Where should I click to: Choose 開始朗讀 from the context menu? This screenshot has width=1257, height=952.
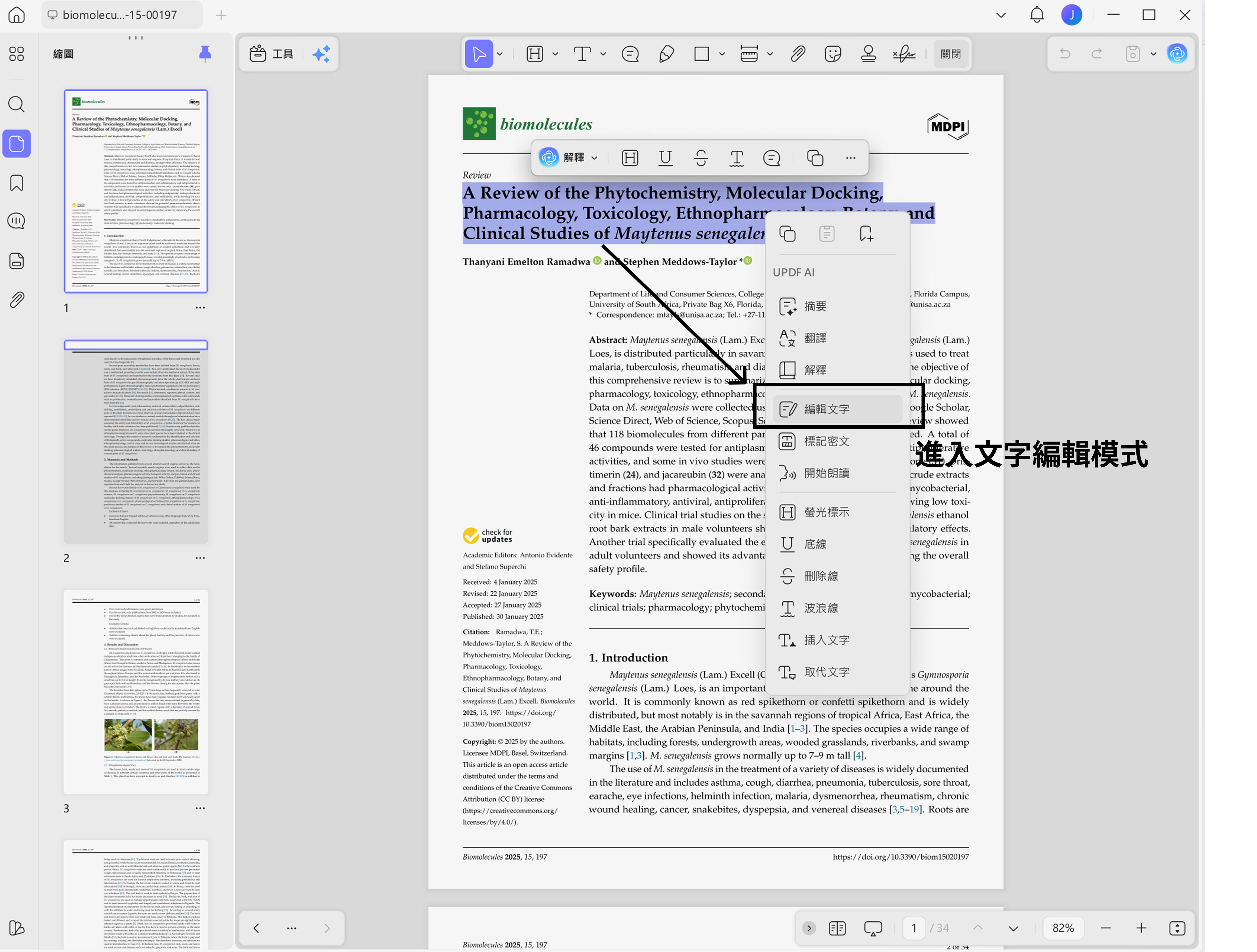coord(837,473)
